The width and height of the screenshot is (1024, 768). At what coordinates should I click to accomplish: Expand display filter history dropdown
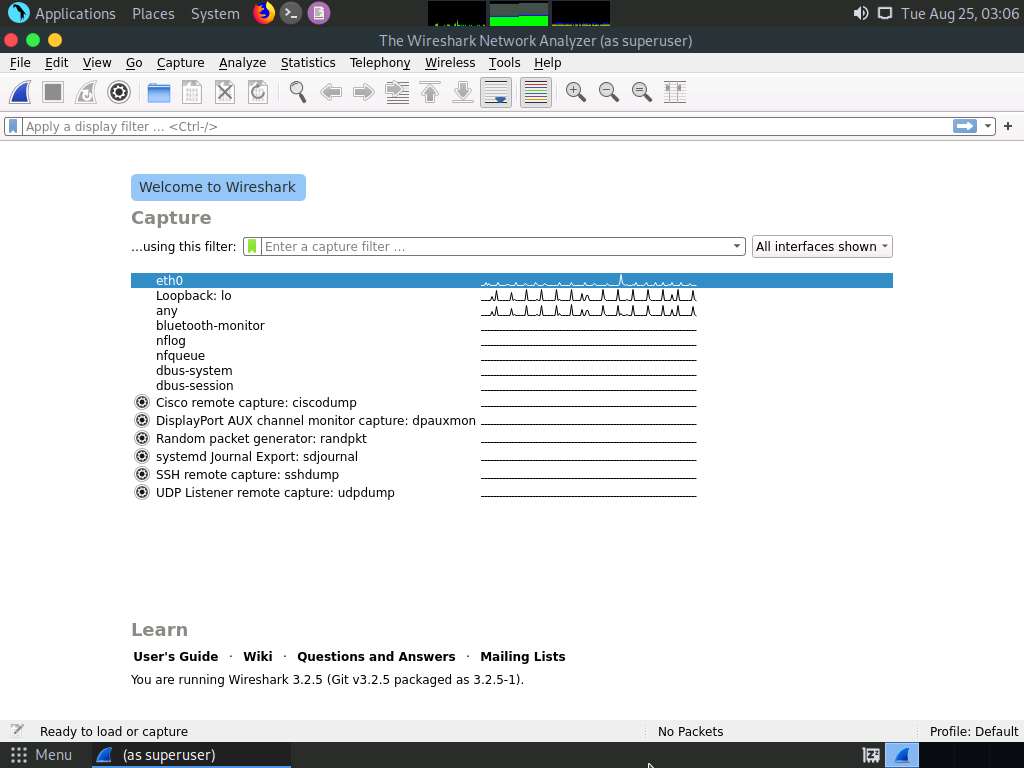pos(987,126)
